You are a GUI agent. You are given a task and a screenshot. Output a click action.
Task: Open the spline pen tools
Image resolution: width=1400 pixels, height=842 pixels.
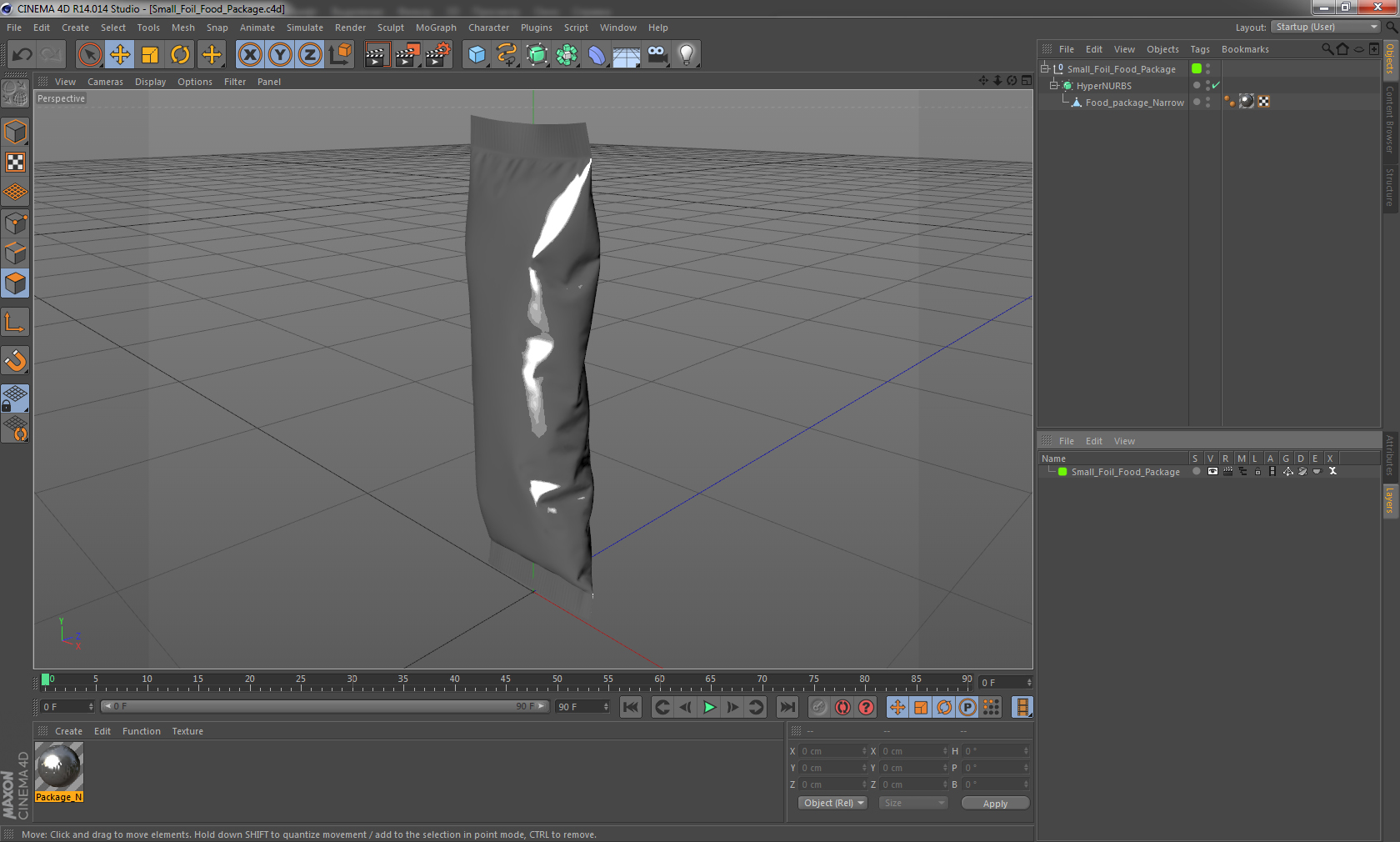click(507, 55)
